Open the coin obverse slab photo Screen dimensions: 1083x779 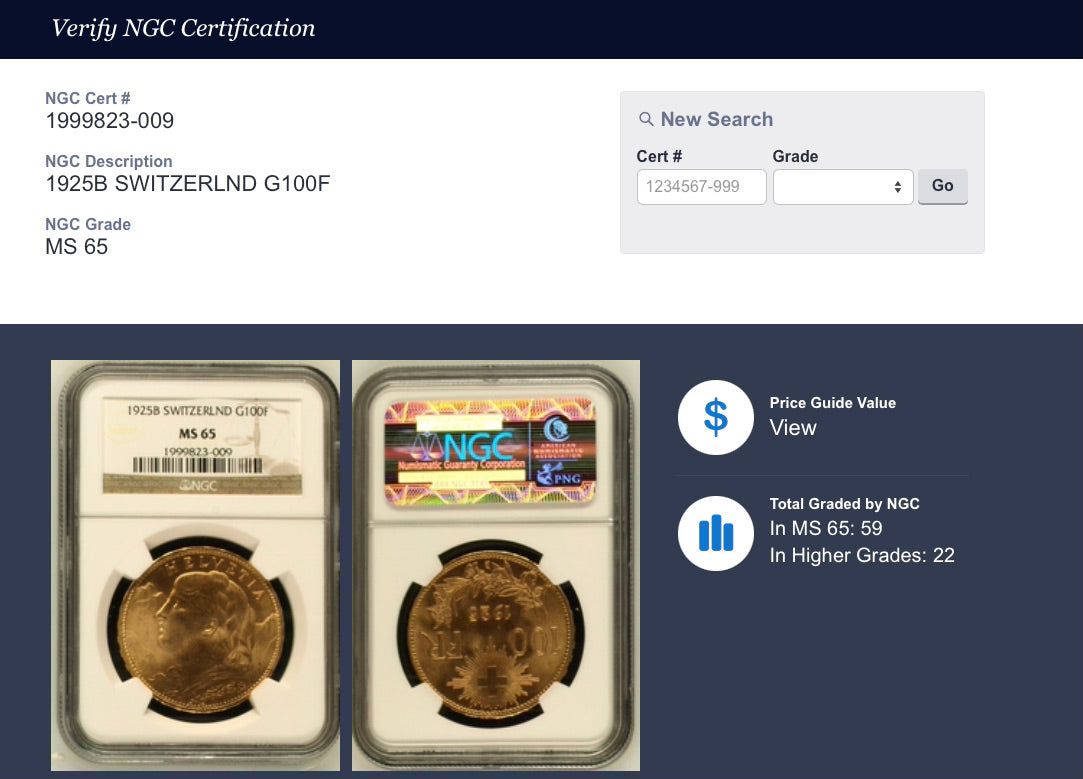[195, 565]
